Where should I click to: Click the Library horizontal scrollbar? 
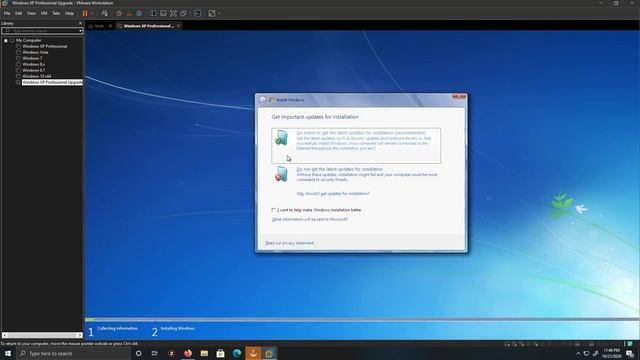coord(42,335)
